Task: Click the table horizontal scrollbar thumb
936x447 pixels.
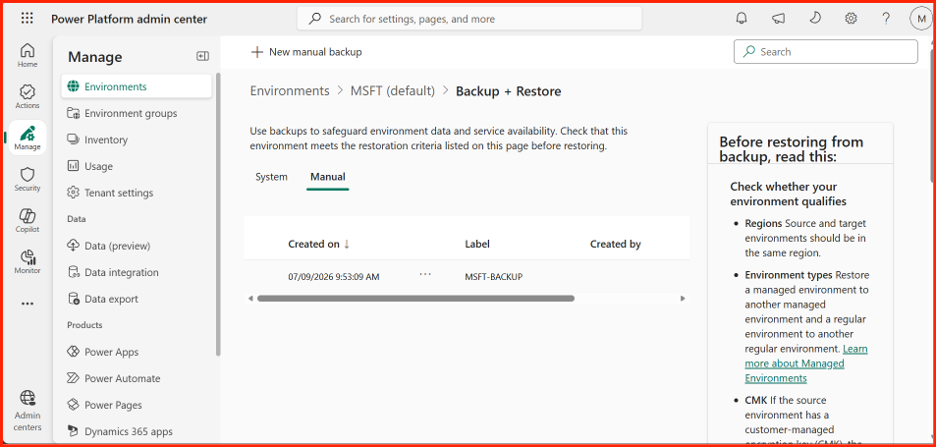Action: [x=415, y=298]
